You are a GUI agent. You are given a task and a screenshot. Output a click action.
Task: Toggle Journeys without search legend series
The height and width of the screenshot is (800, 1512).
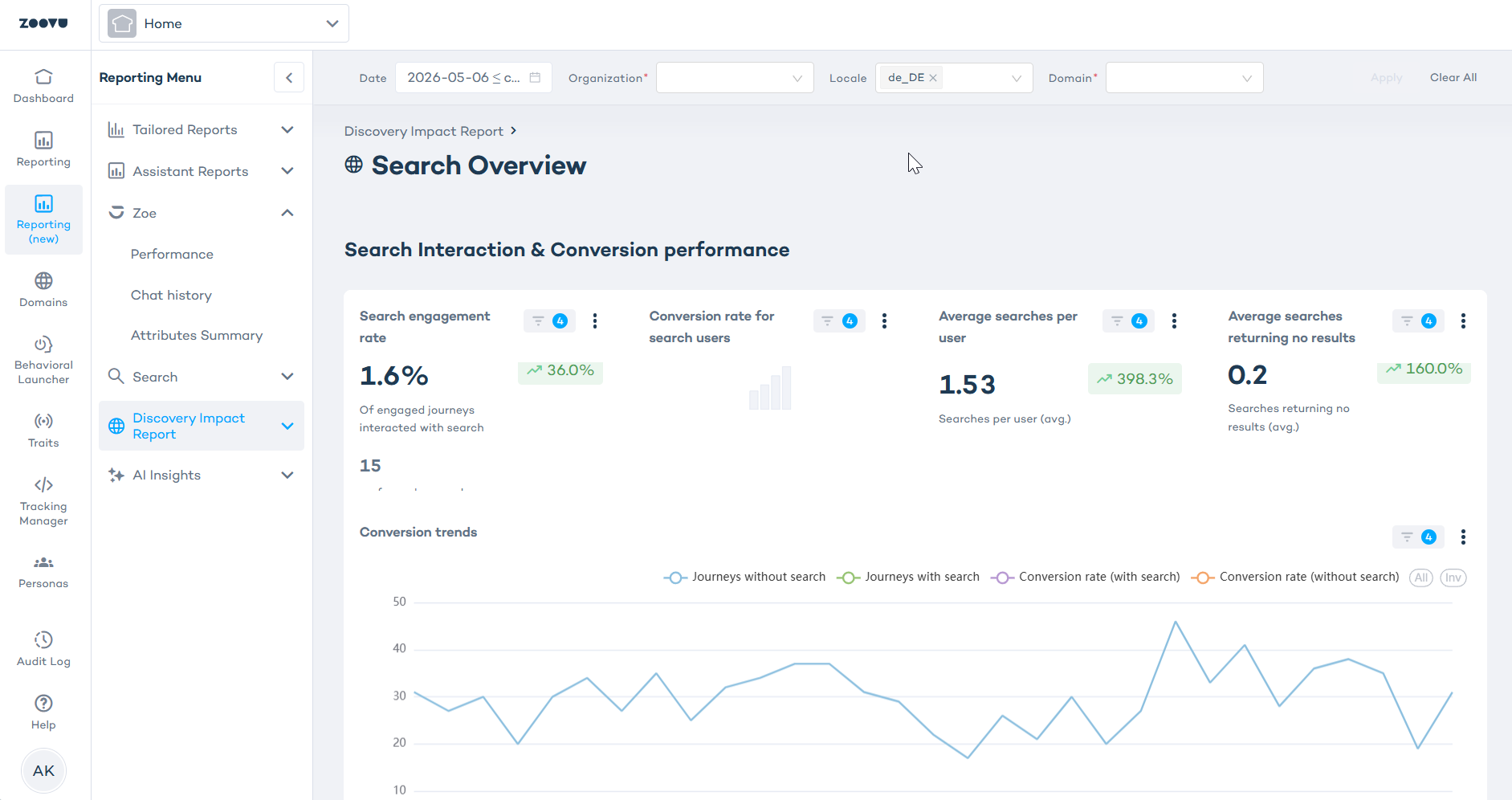744,578
